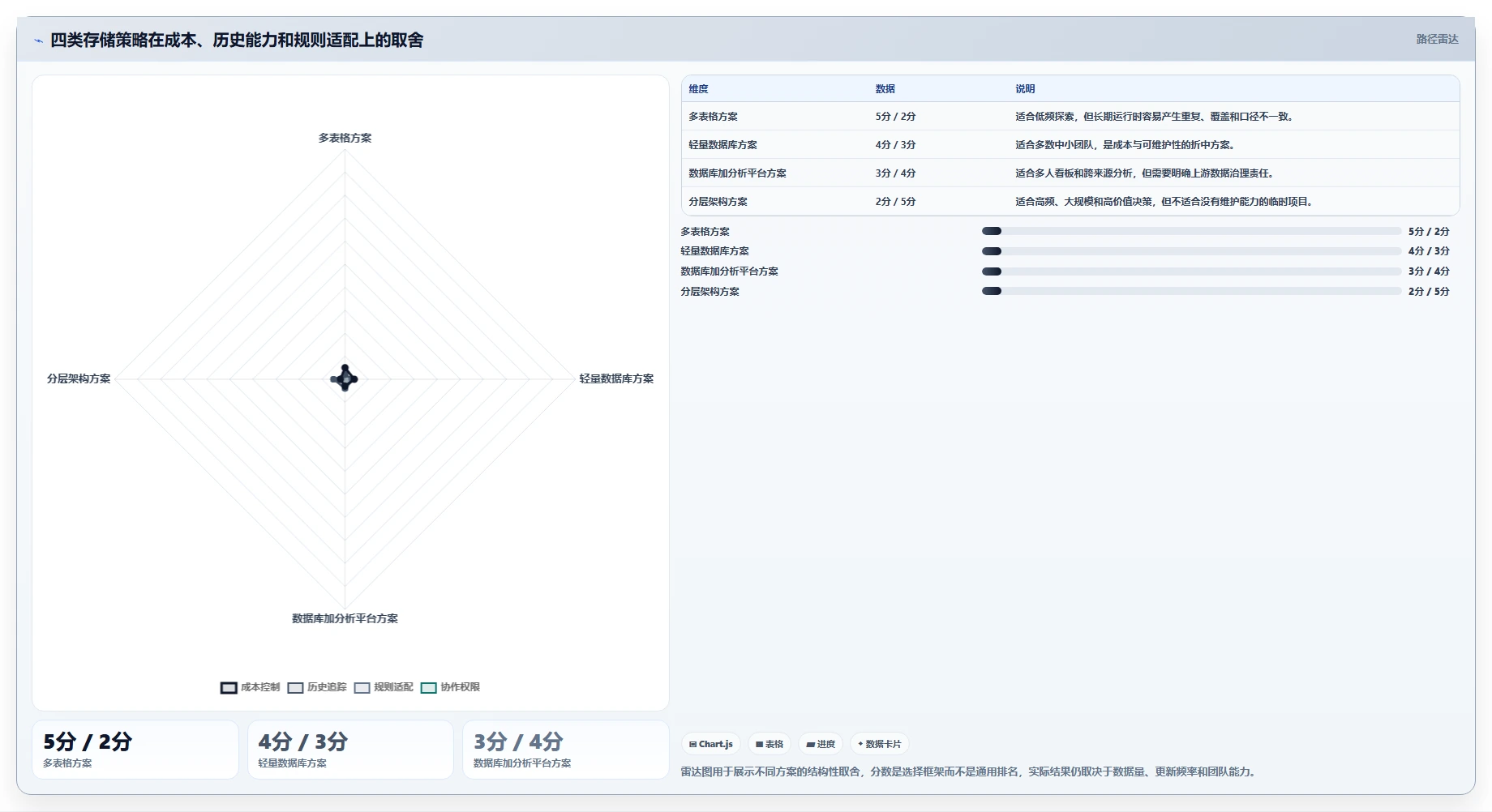Select the 轻量数据库方案 table row name
This screenshot has width=1492, height=812.
pyautogui.click(x=722, y=145)
